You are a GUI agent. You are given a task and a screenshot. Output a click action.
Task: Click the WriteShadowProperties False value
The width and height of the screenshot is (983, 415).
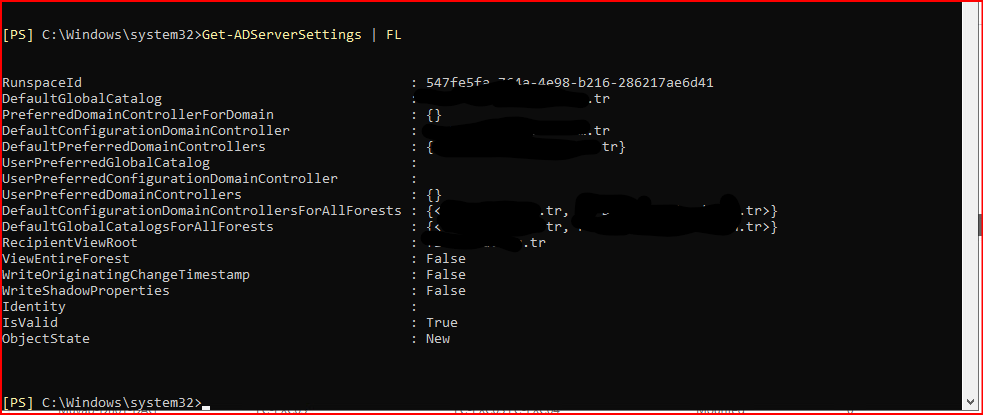pos(445,291)
